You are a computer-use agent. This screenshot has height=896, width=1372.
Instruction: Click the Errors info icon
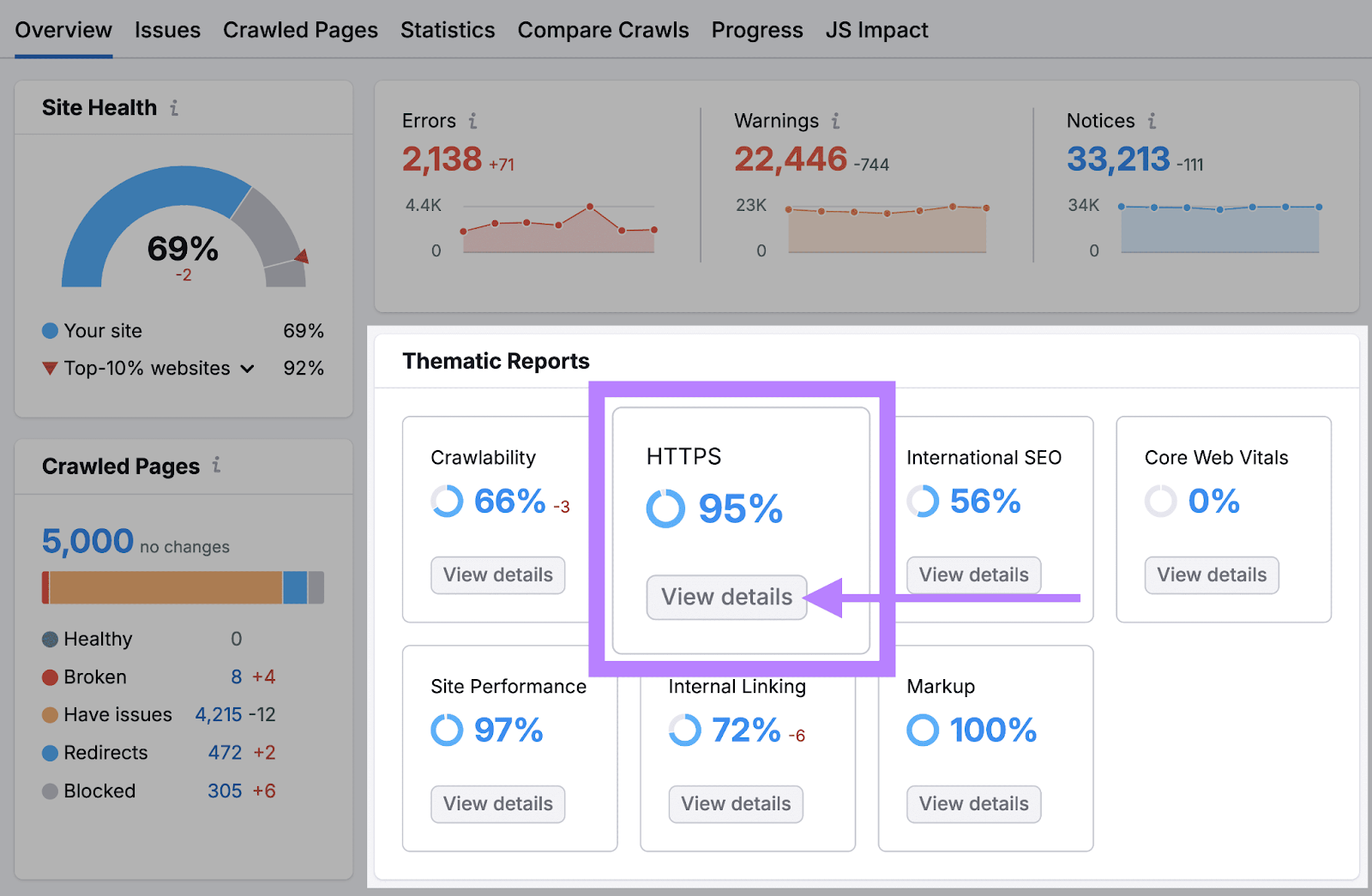pyautogui.click(x=472, y=121)
